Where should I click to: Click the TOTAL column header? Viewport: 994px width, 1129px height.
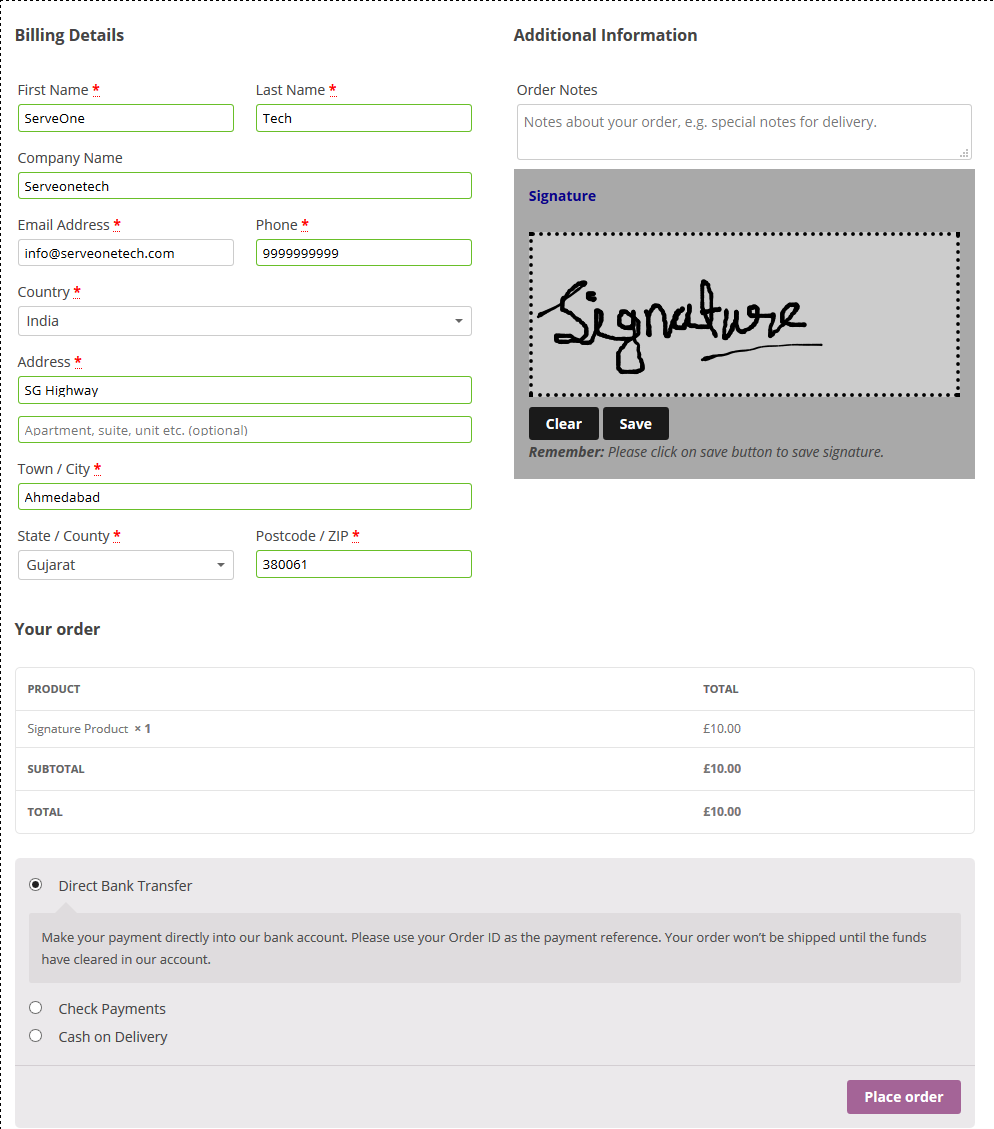[720, 689]
